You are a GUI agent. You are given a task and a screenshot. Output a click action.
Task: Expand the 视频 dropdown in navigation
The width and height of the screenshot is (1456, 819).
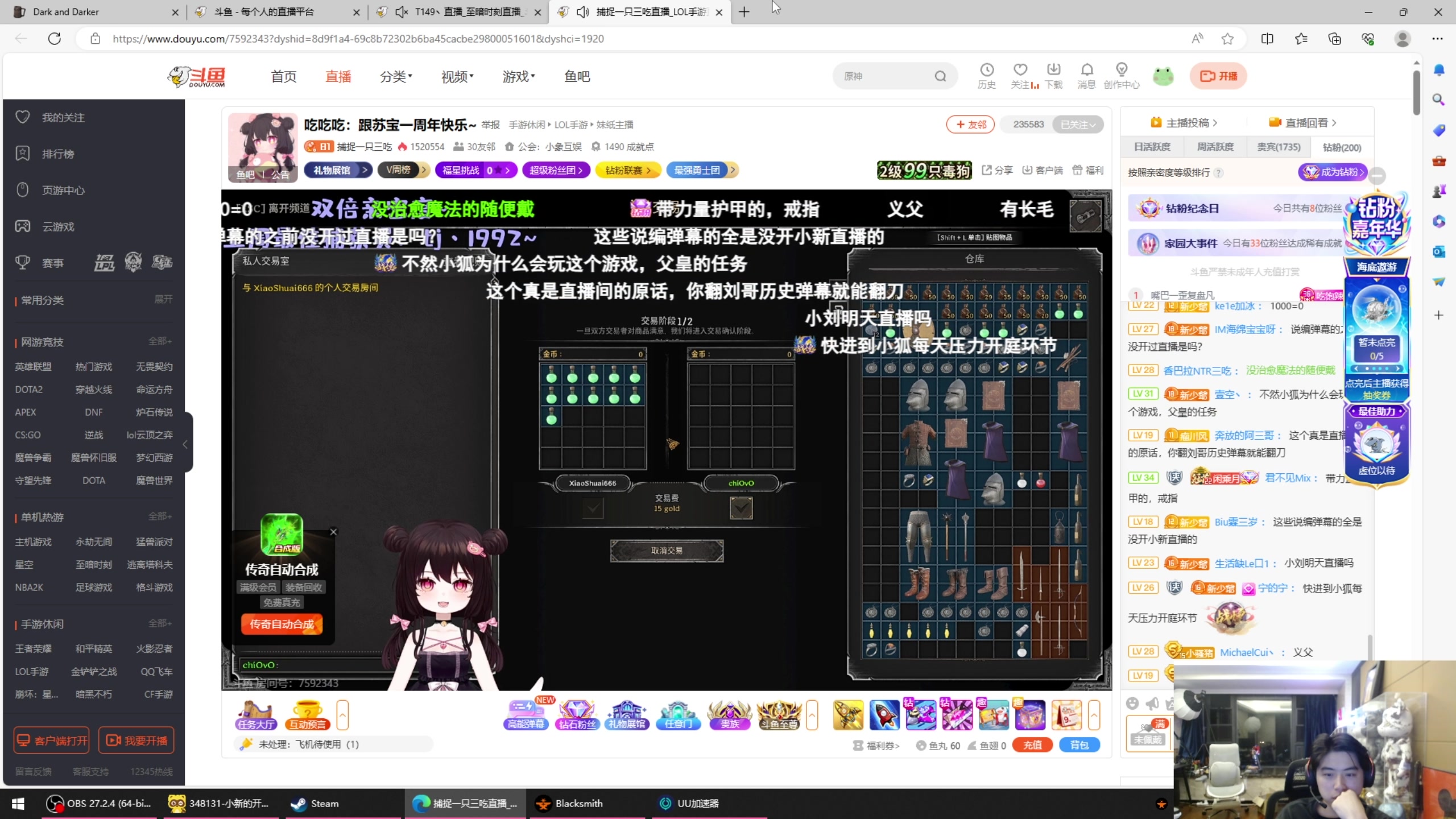[457, 76]
